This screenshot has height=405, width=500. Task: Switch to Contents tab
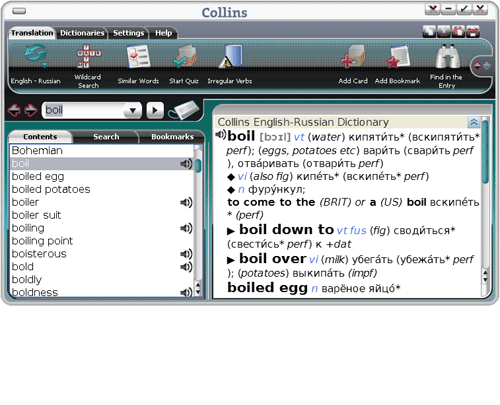pyautogui.click(x=40, y=137)
